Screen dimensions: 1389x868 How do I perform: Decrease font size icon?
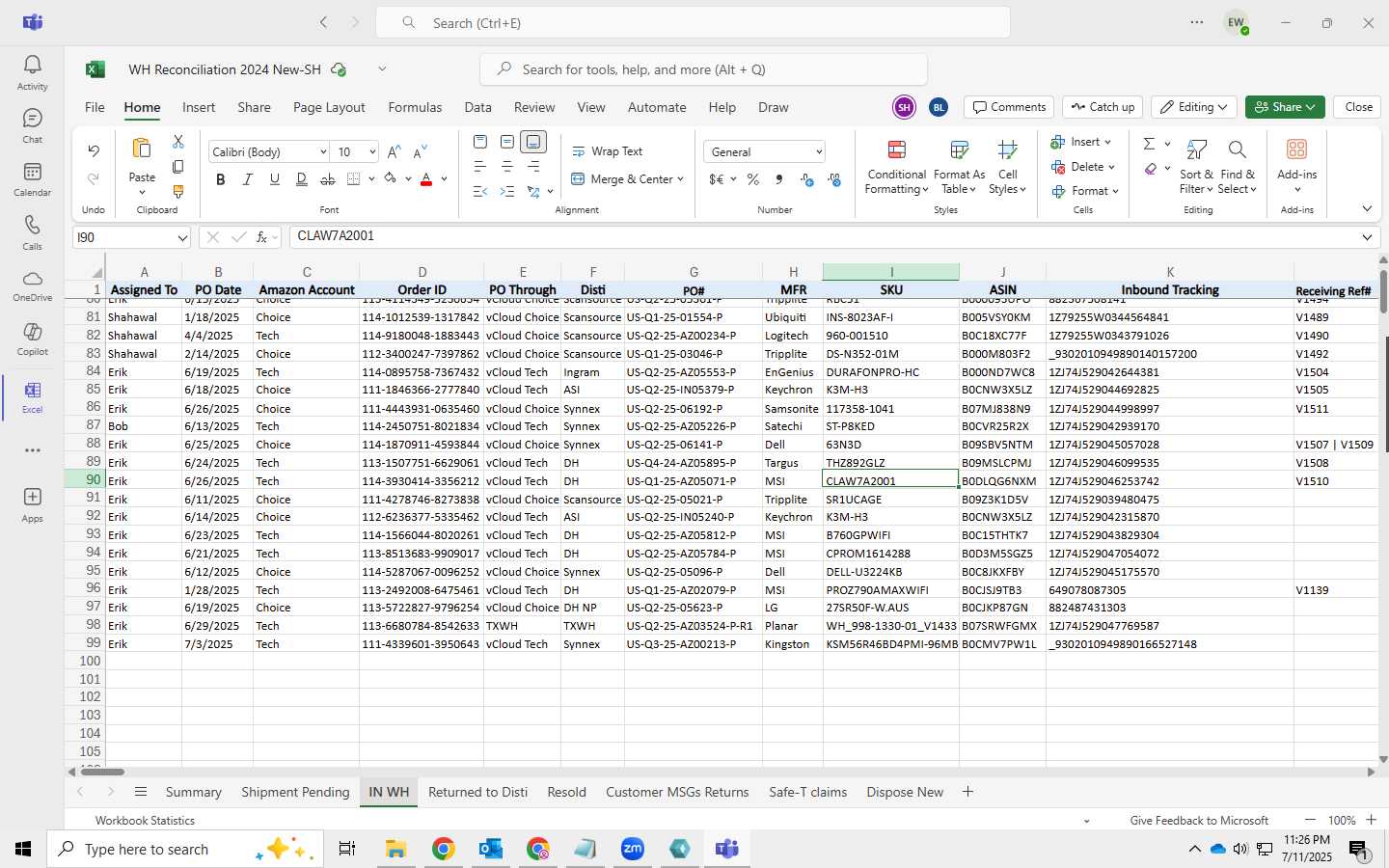420,152
